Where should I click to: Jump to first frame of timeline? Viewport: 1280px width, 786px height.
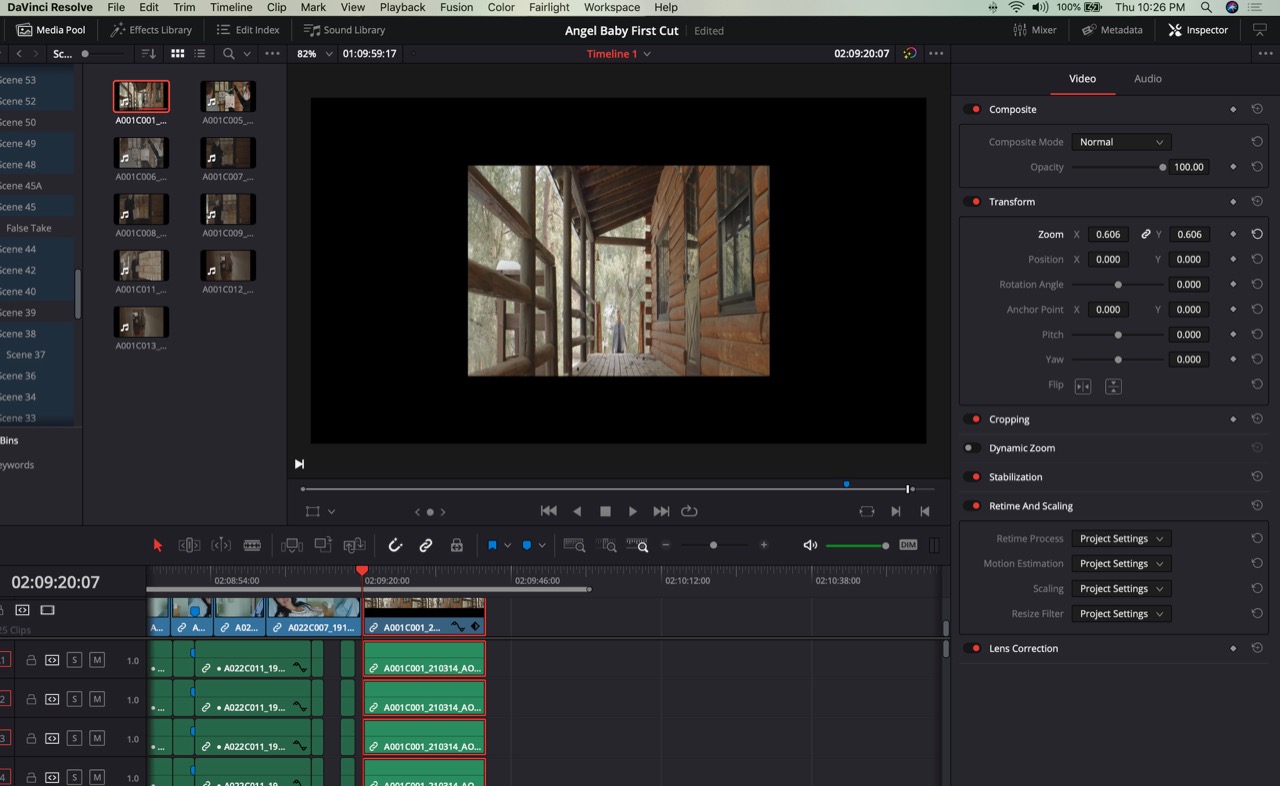(x=548, y=511)
